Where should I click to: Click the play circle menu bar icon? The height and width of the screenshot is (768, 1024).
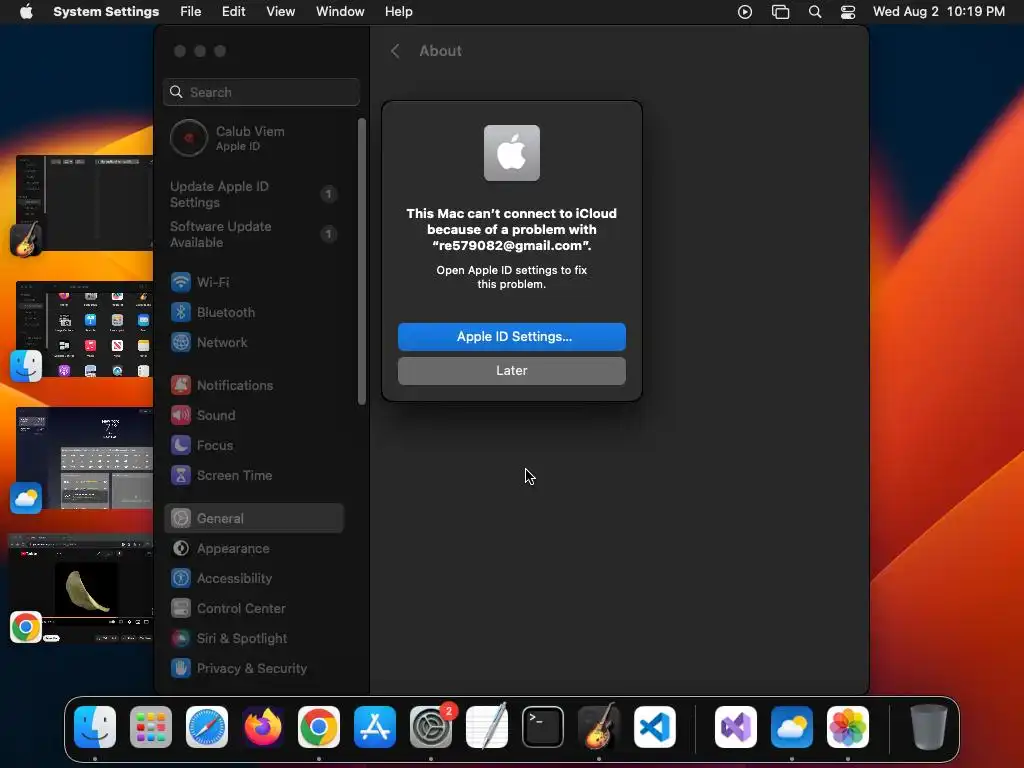(x=745, y=12)
